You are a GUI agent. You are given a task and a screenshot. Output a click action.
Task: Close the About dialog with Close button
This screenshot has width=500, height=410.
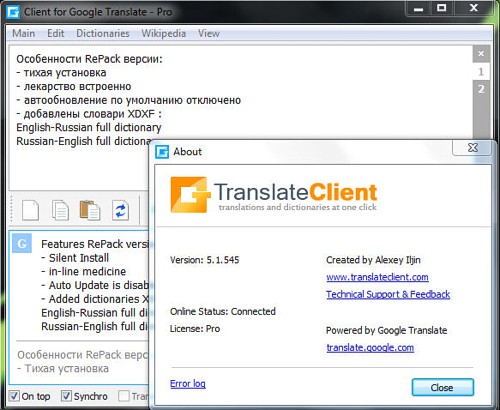(443, 387)
